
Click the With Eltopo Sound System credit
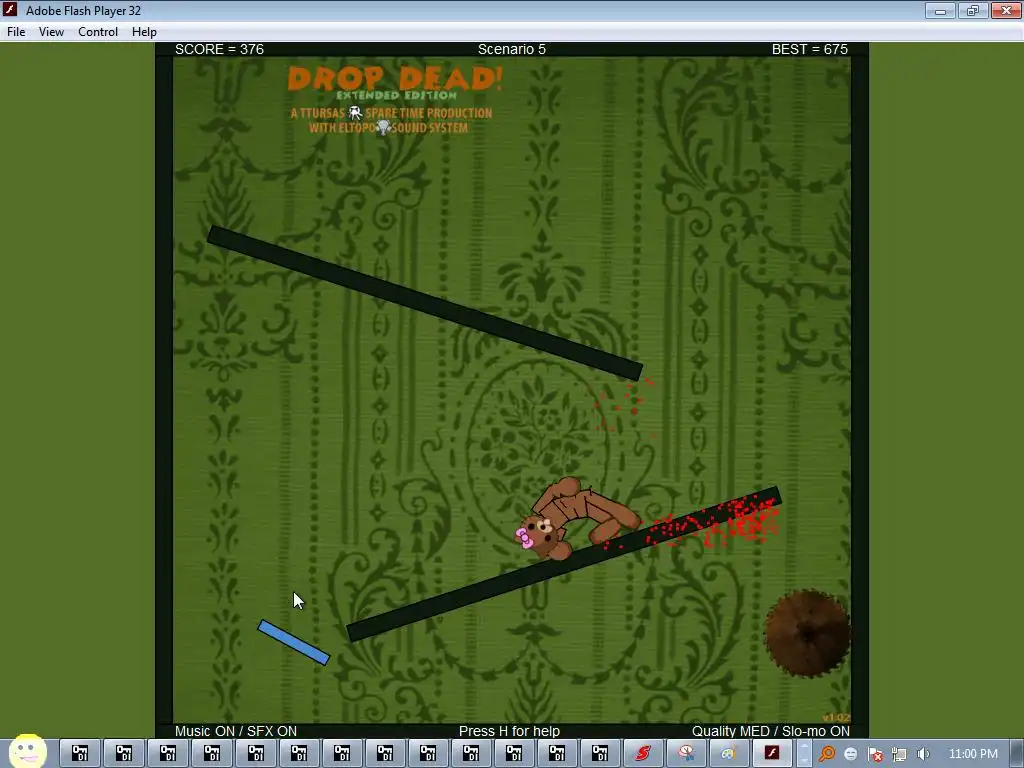389,127
